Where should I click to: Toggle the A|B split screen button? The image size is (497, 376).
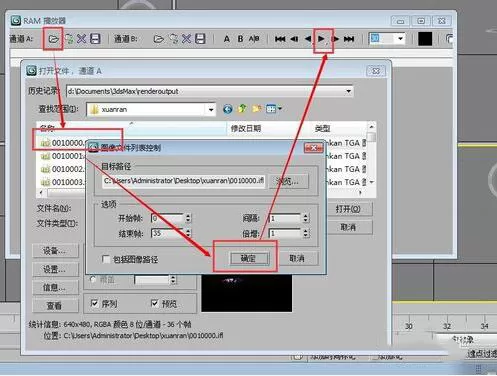[254, 39]
